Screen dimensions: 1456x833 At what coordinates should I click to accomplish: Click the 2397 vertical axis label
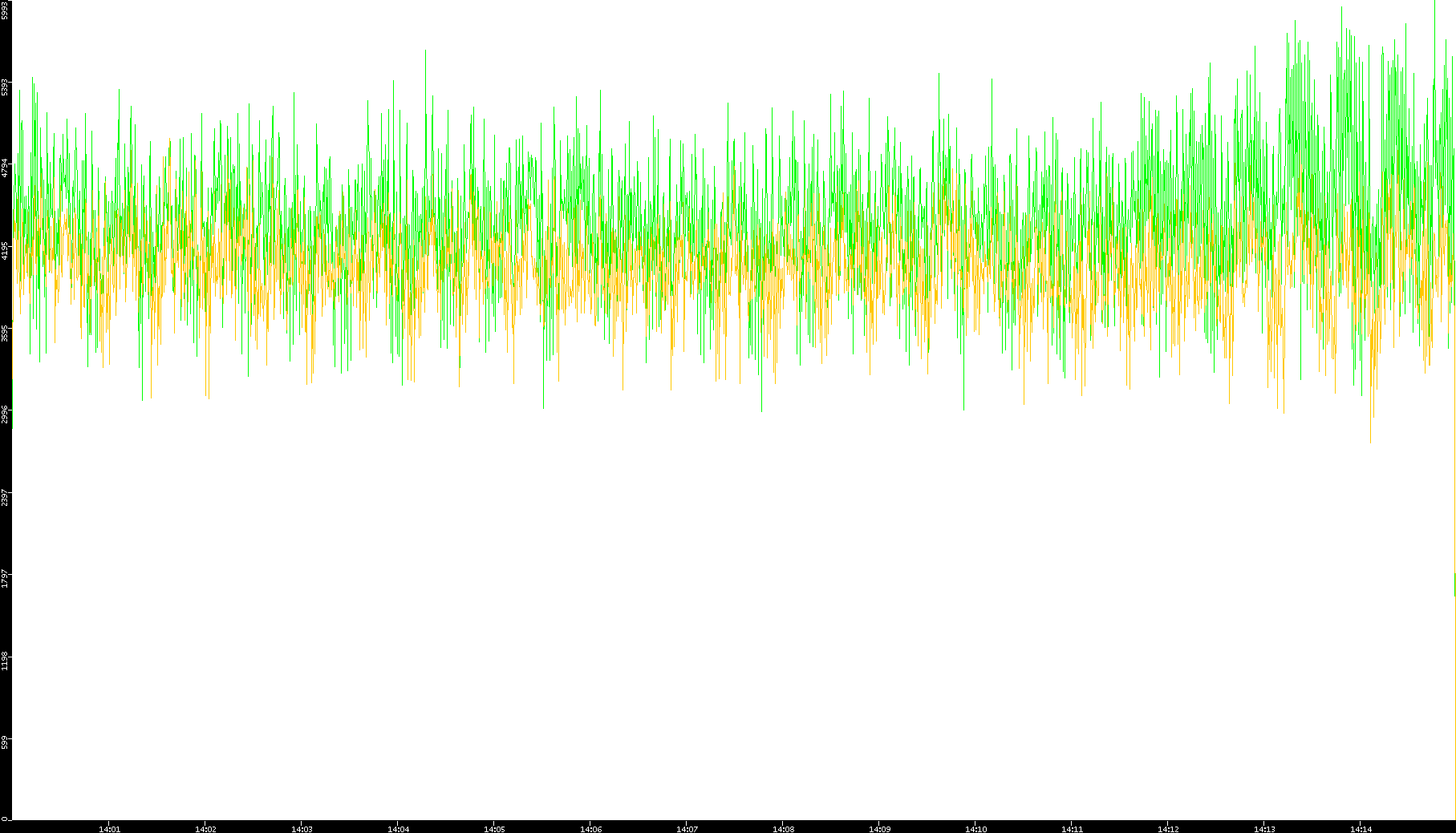[6, 496]
